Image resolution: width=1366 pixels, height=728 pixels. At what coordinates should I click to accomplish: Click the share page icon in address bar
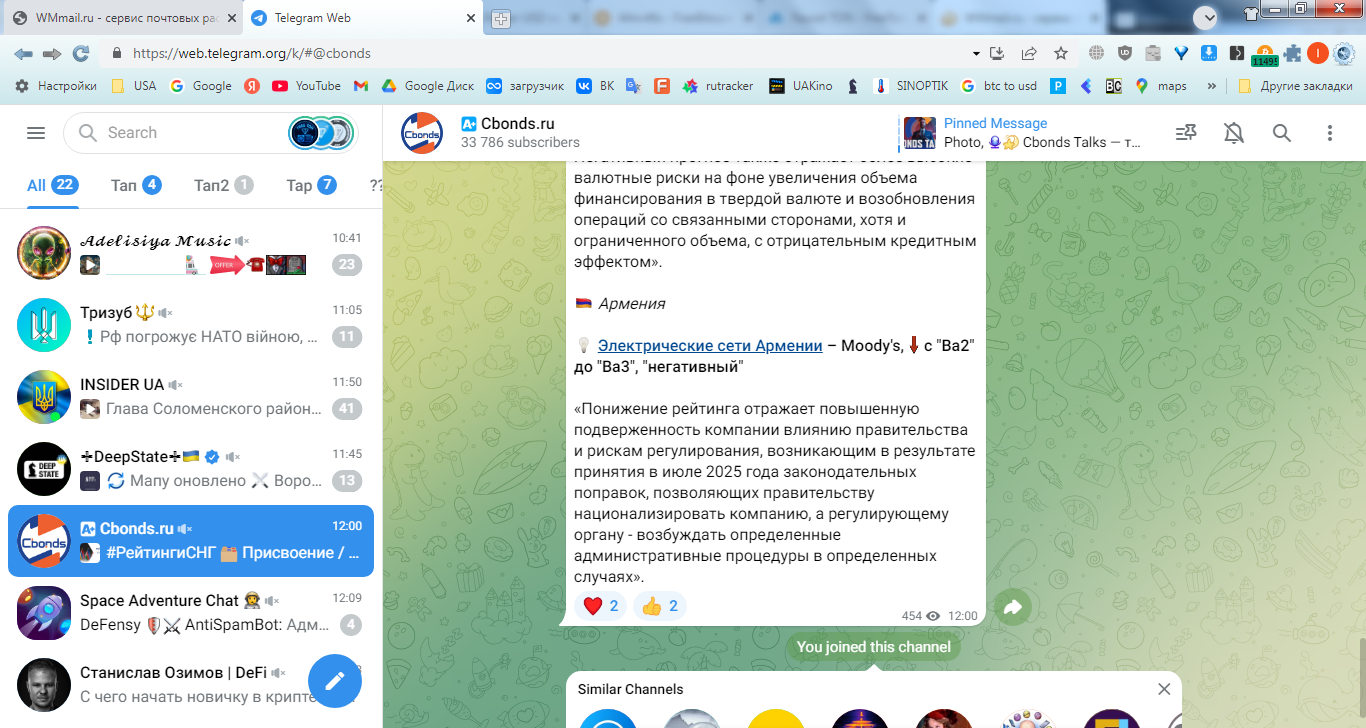pos(1029,53)
